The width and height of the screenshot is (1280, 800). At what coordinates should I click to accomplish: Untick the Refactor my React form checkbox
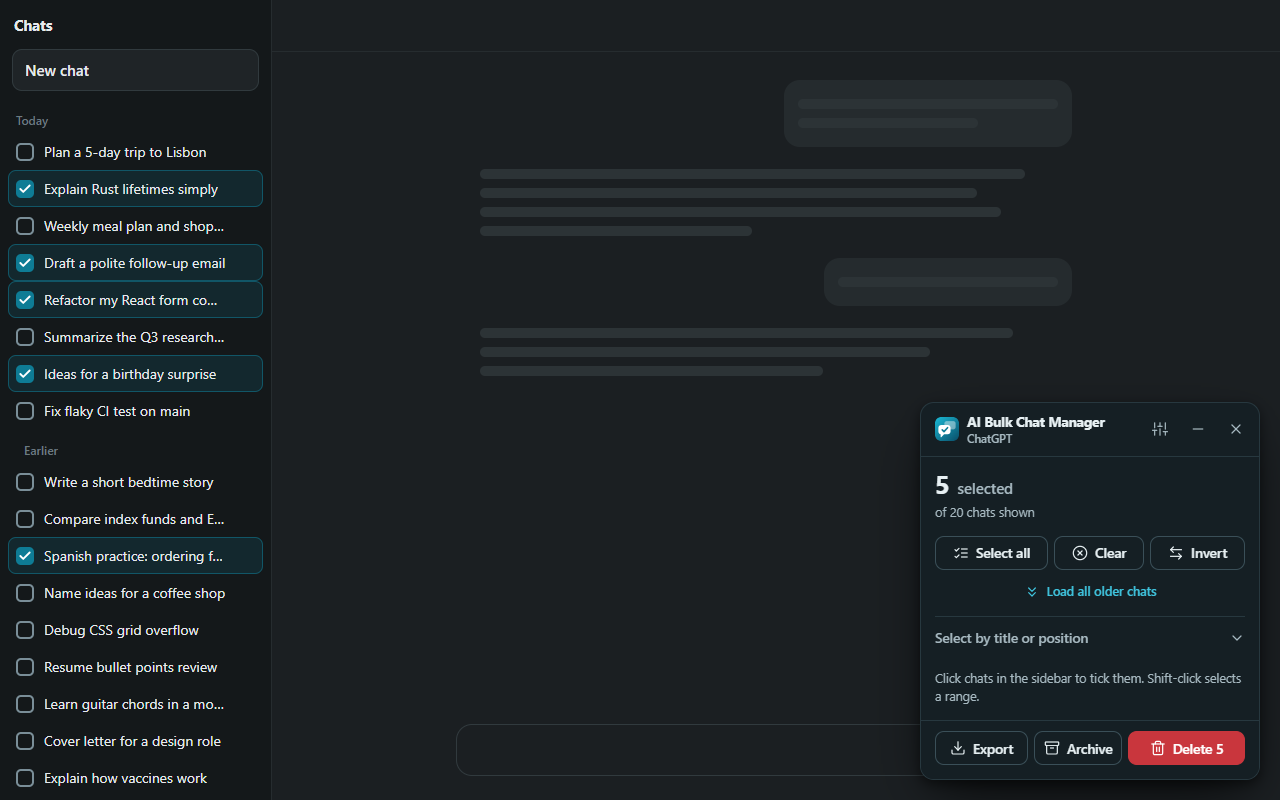coord(25,300)
